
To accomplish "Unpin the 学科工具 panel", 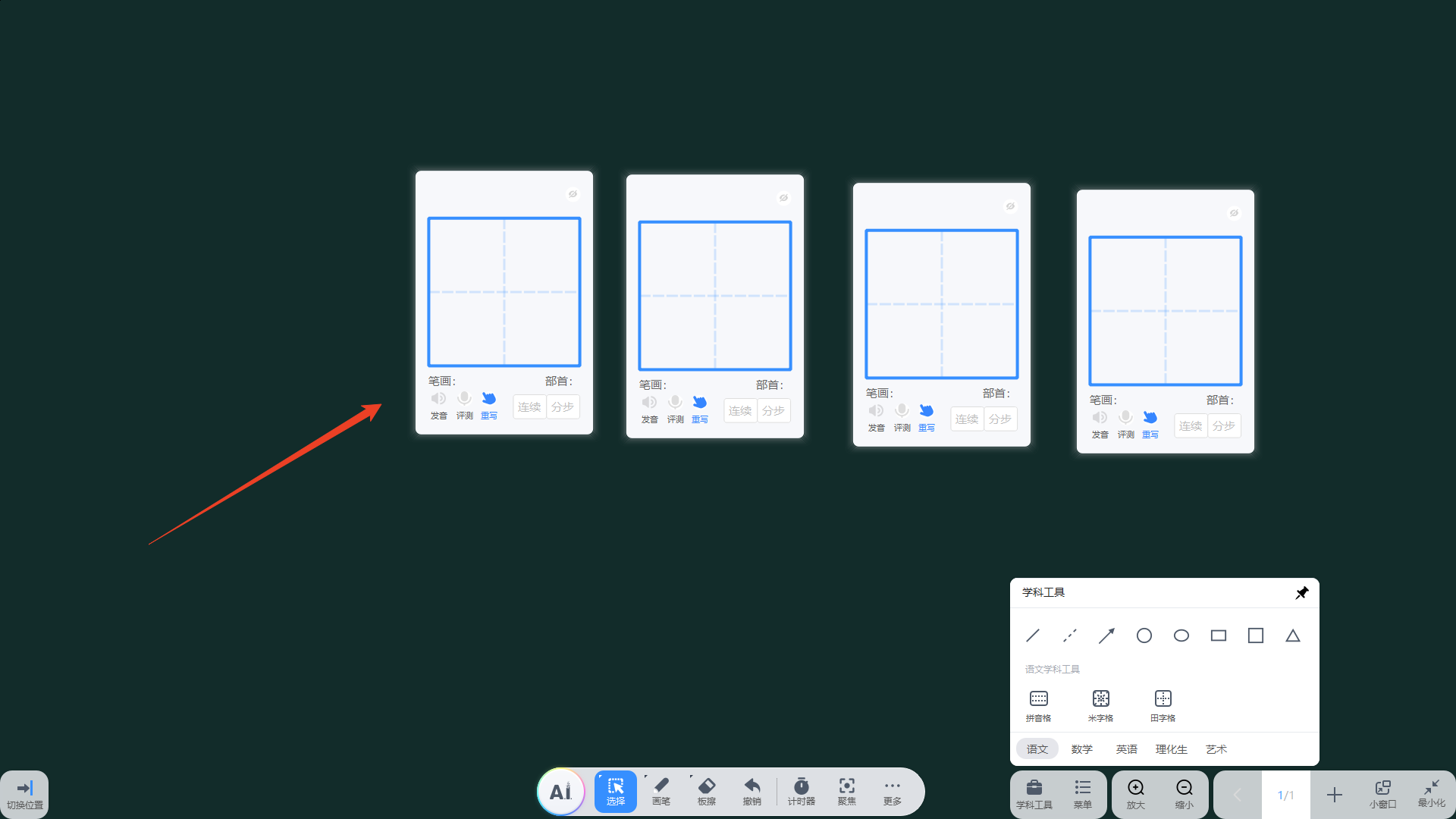I will [1301, 593].
